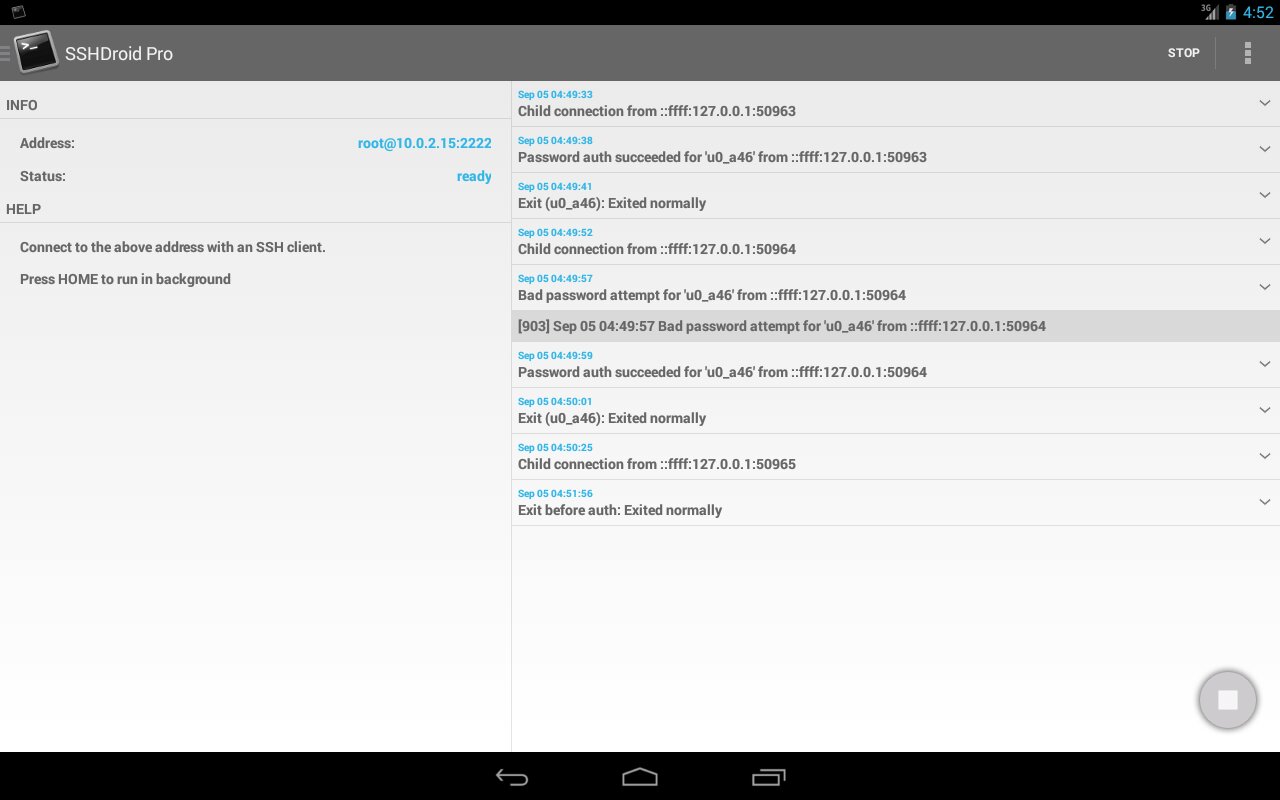
Task: Tap the battery icon in status bar
Action: click(1231, 12)
